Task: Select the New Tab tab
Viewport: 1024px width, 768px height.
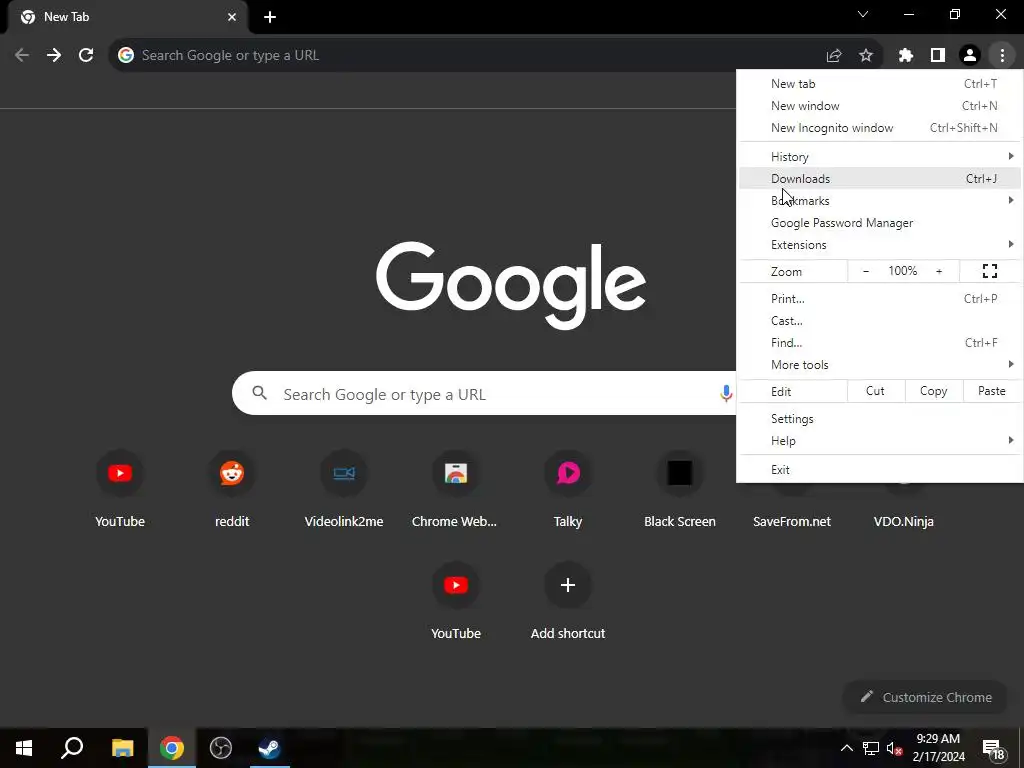Action: click(x=127, y=17)
